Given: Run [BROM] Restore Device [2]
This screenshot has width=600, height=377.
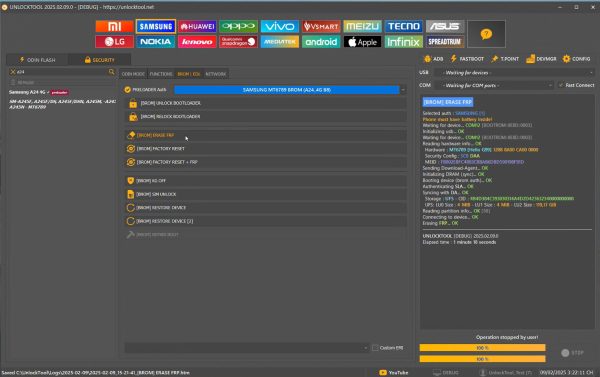Looking at the screenshot, I should pyautogui.click(x=266, y=221).
